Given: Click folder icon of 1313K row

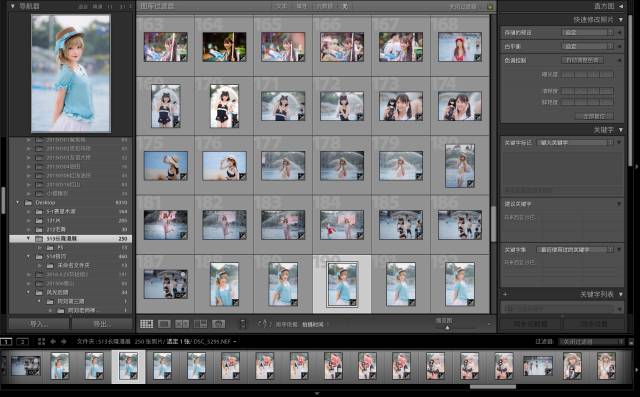Looking at the screenshot, I should (x=39, y=221).
